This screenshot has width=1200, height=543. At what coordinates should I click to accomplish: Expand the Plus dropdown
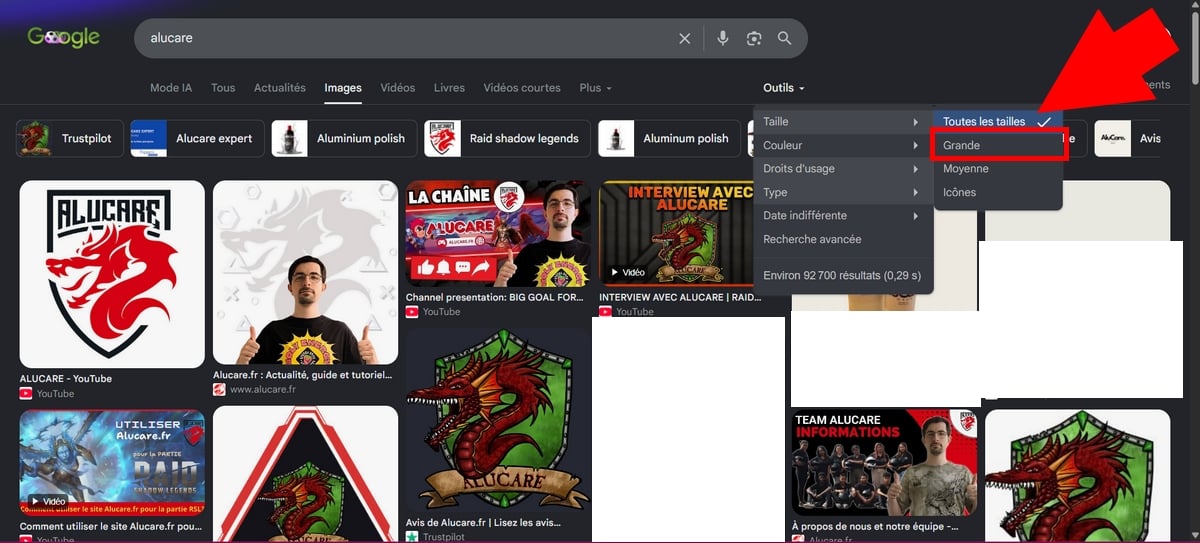pyautogui.click(x=595, y=88)
